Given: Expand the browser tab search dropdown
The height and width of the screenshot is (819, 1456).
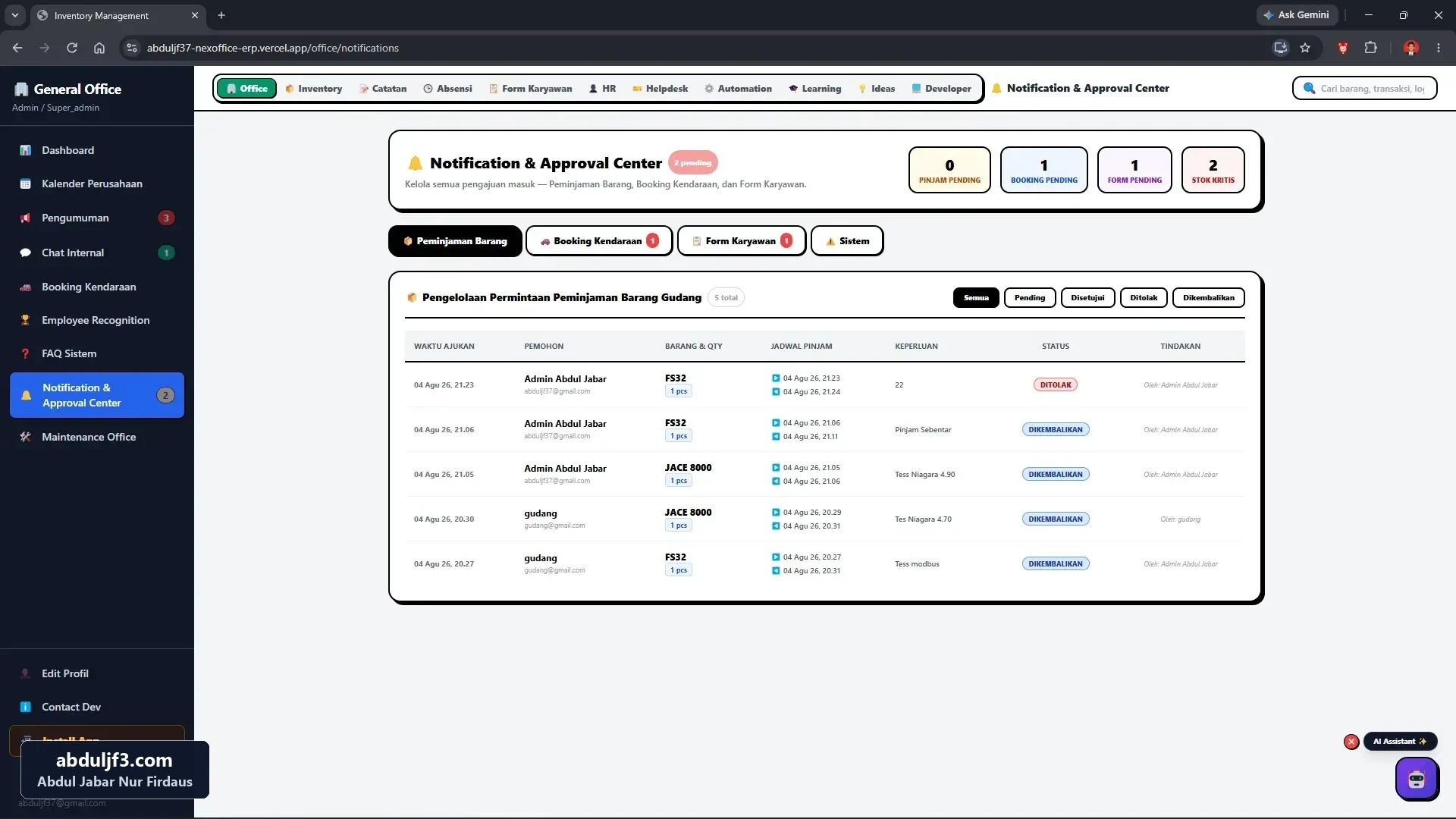Looking at the screenshot, I should 15,15.
